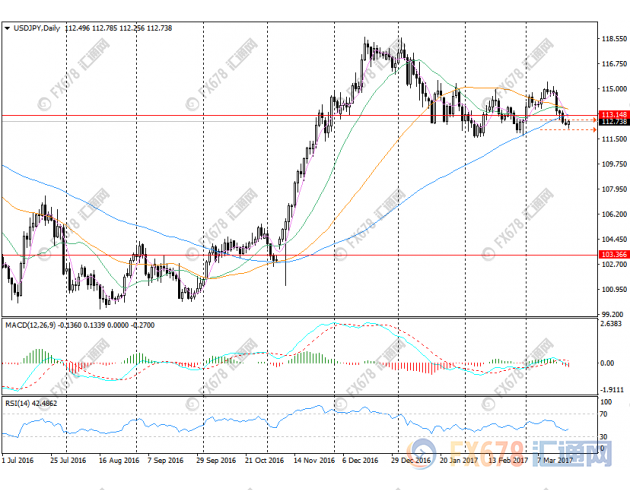Select the USDJPY.Daily chart title
This screenshot has height=490, width=630.
coord(38,29)
